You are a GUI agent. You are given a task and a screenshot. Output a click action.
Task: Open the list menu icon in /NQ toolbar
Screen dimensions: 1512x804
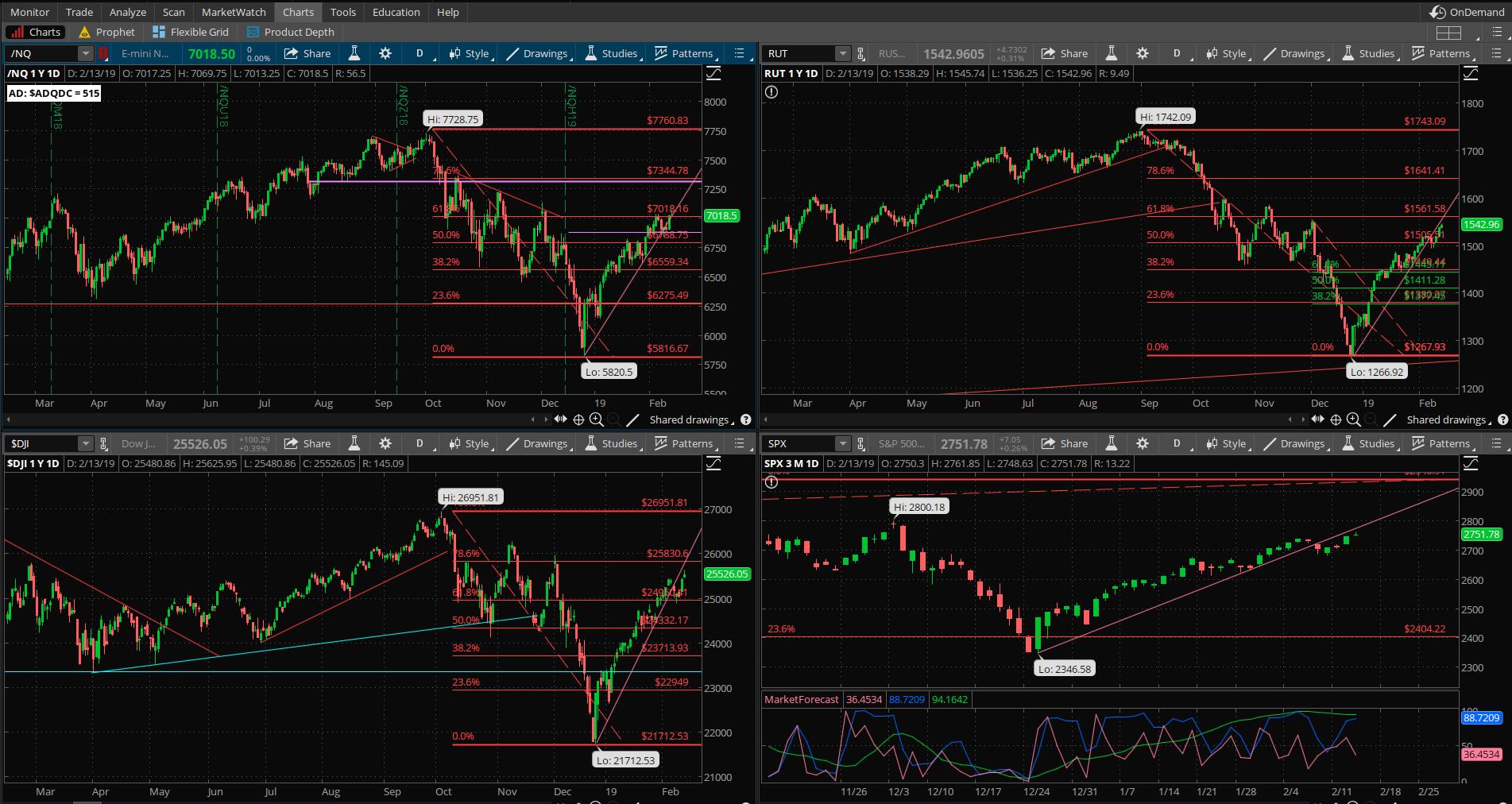click(x=740, y=53)
